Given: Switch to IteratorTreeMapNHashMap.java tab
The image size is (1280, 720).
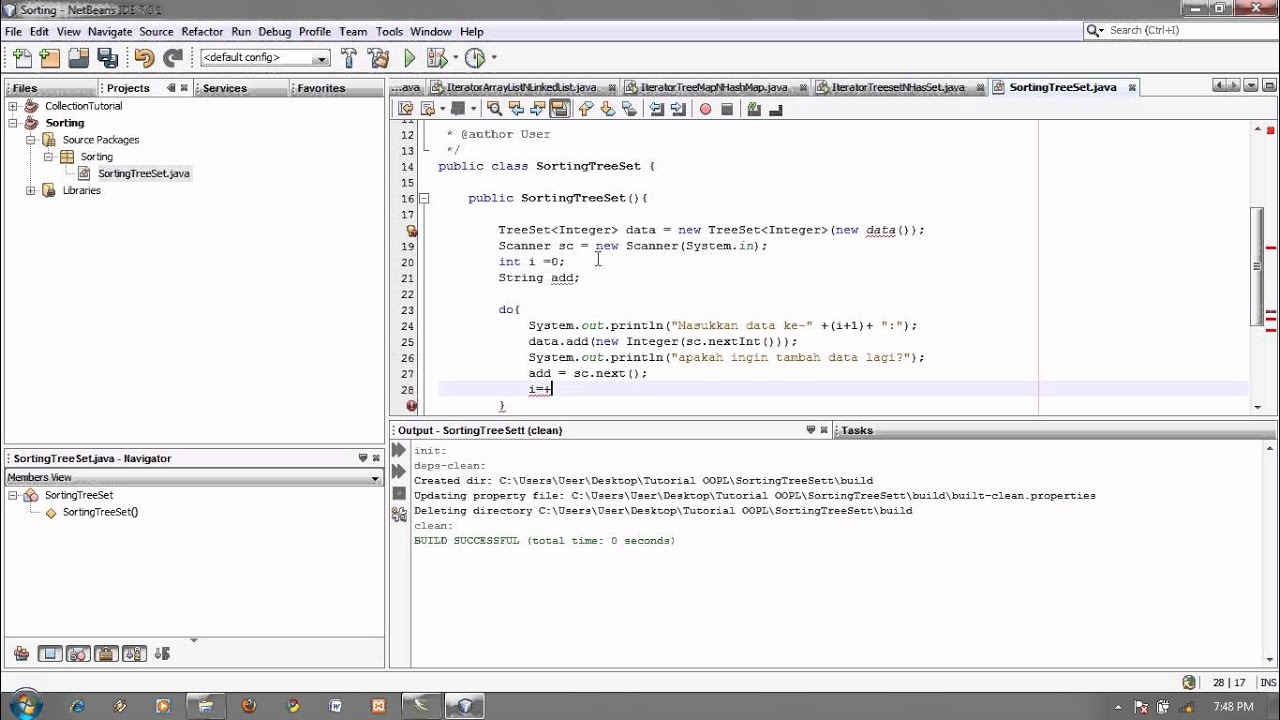Looking at the screenshot, I should click(712, 87).
